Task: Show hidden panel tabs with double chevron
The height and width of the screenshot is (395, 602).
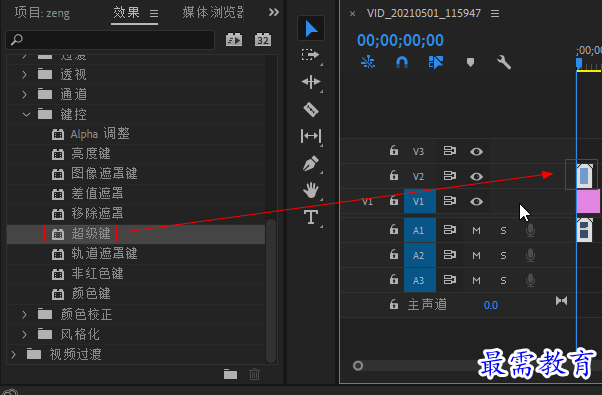Action: (x=273, y=12)
